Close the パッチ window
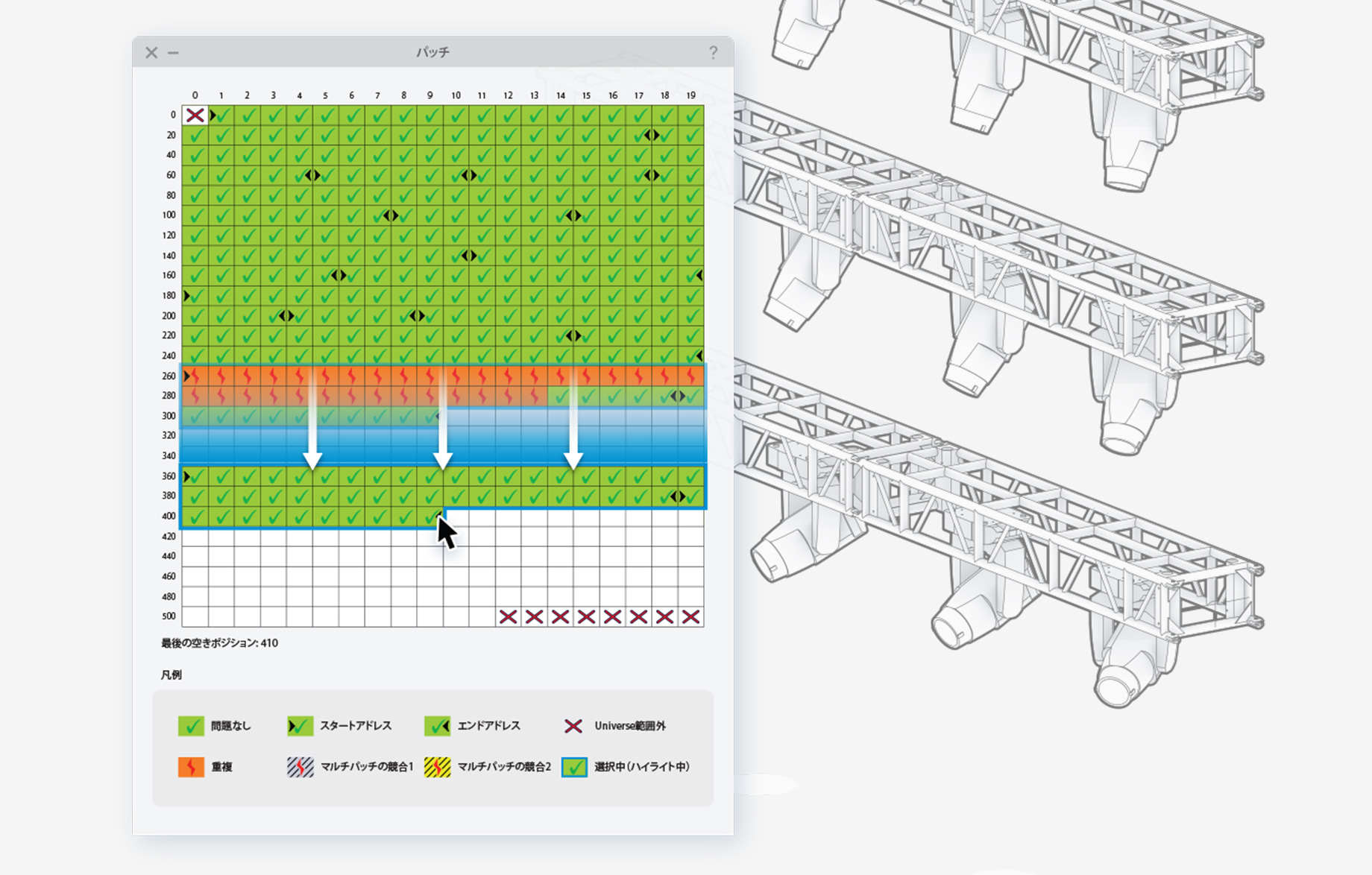This screenshot has width=1372, height=875. click(x=151, y=53)
